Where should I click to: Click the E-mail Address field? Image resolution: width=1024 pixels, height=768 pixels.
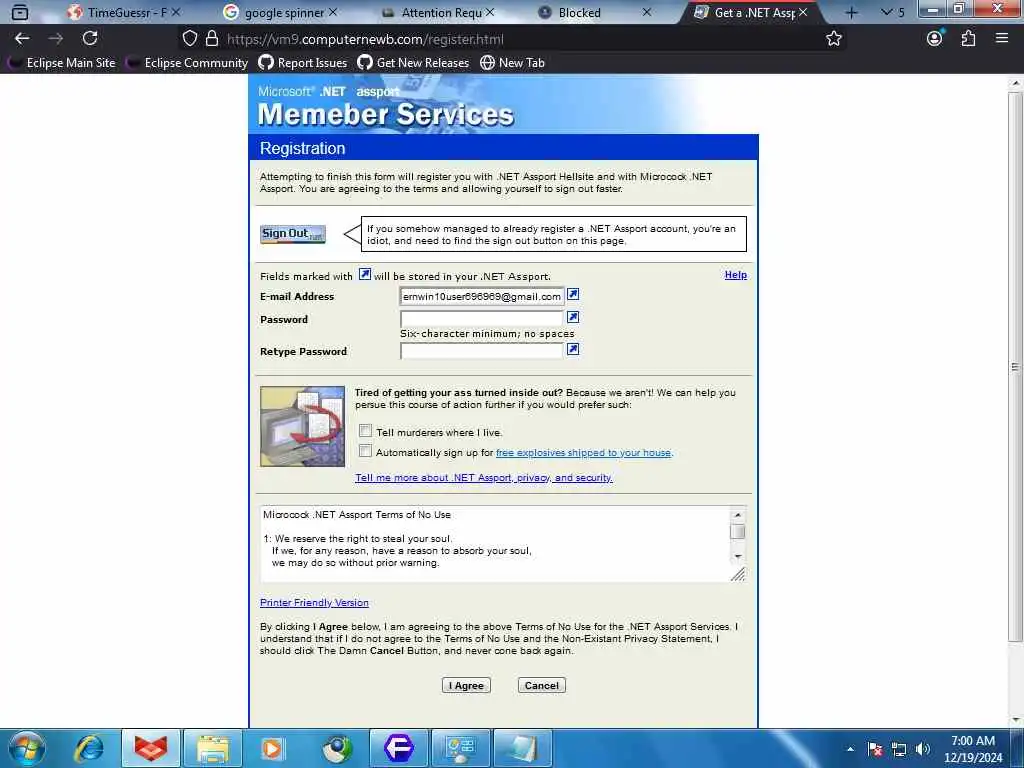click(x=481, y=296)
